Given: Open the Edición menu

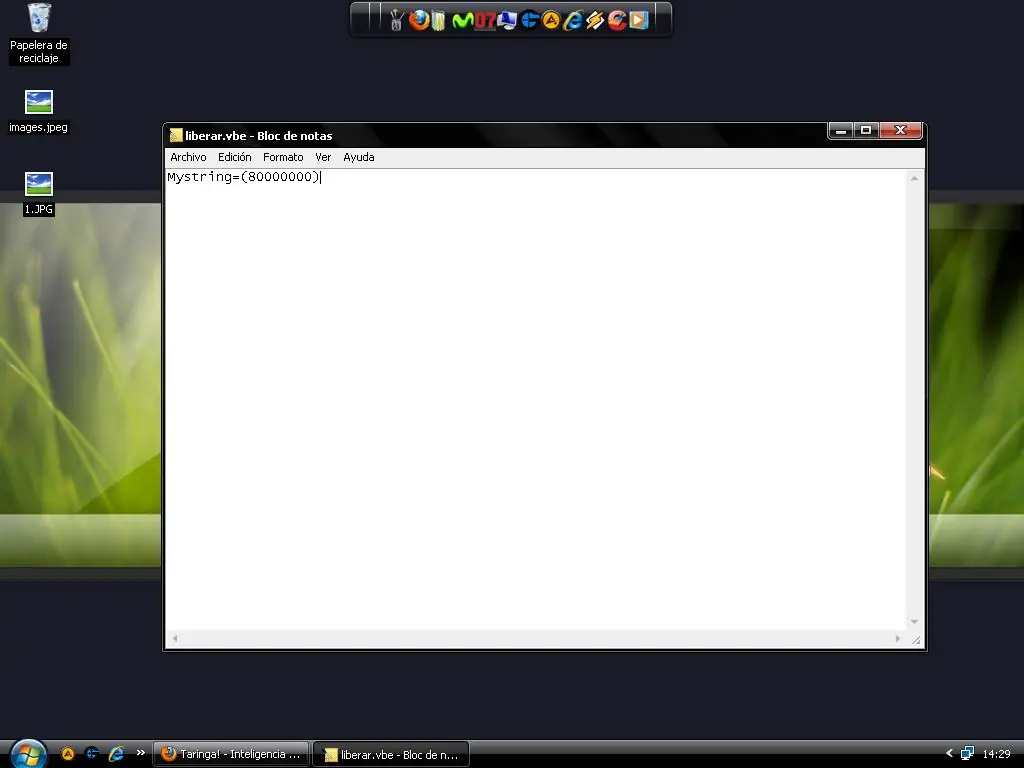Looking at the screenshot, I should pyautogui.click(x=234, y=157).
